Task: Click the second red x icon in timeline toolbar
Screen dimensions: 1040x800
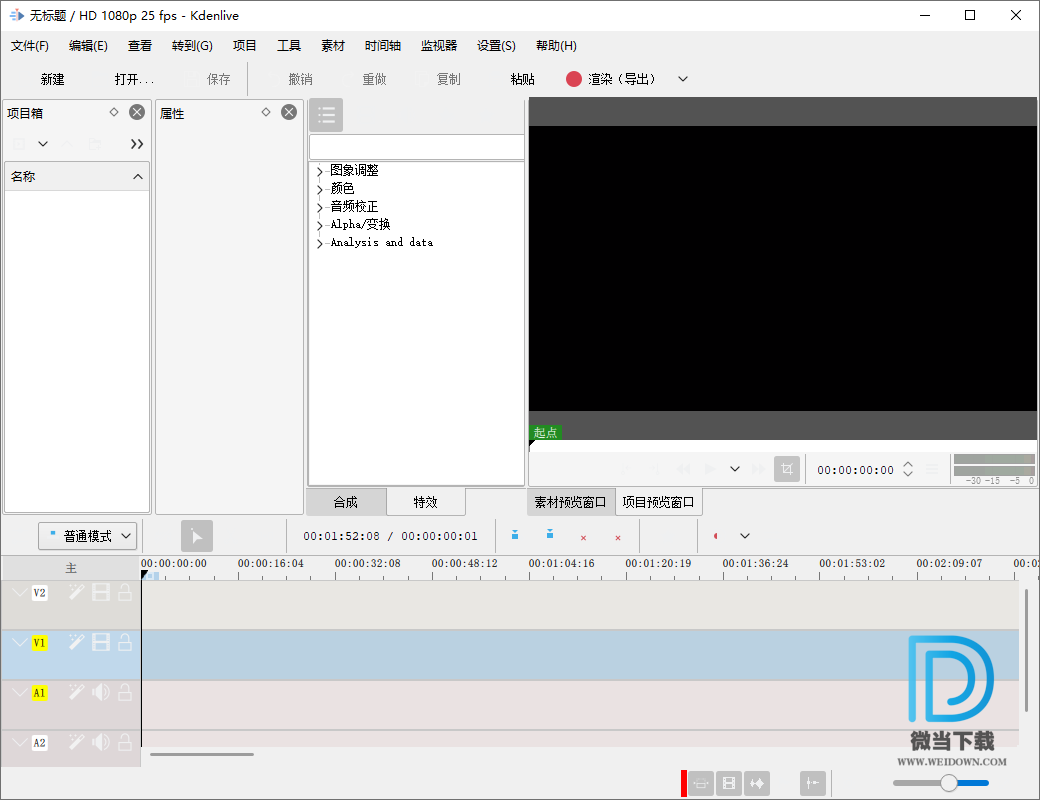Action: tap(618, 538)
